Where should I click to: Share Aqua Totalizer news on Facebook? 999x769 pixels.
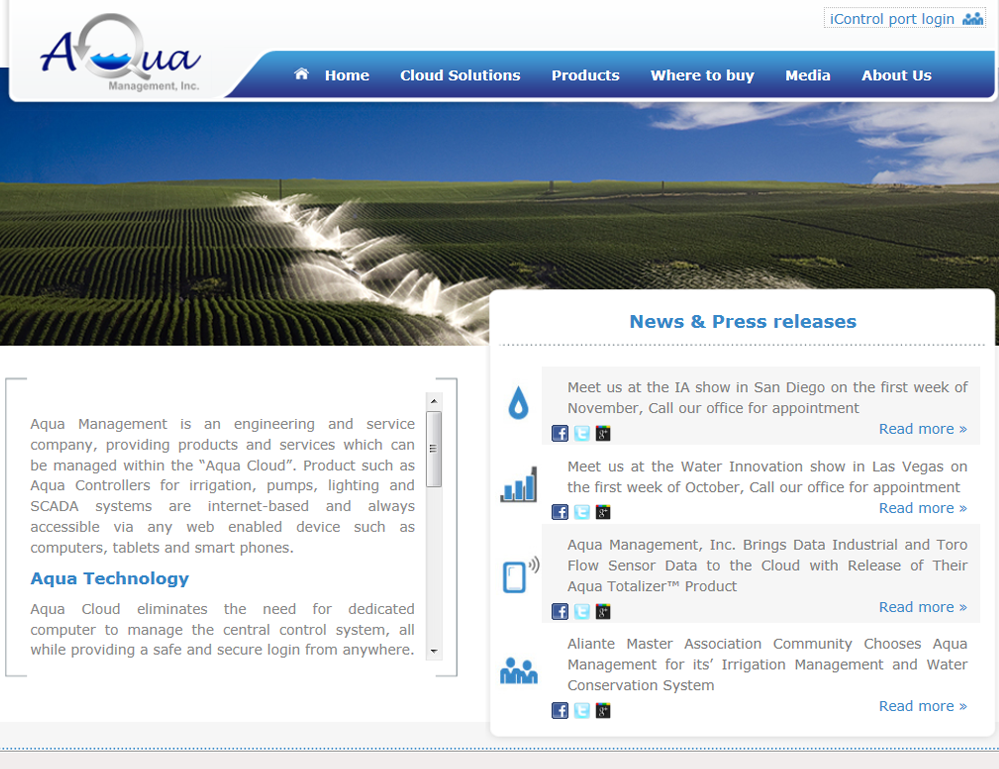point(560,612)
